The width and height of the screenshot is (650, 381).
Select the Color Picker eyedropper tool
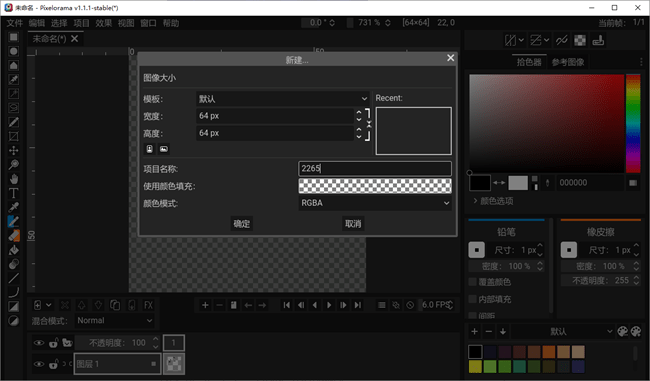tap(13, 207)
